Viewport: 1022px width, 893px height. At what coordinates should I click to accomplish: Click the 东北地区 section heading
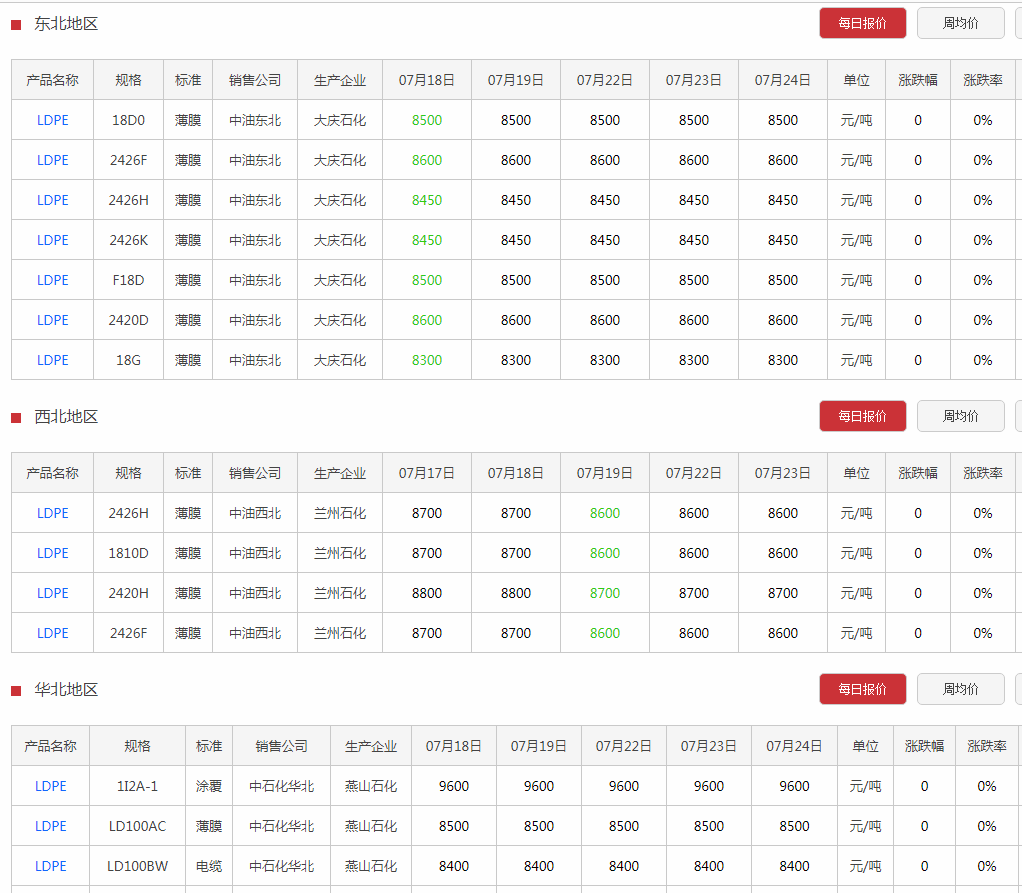(x=66, y=24)
